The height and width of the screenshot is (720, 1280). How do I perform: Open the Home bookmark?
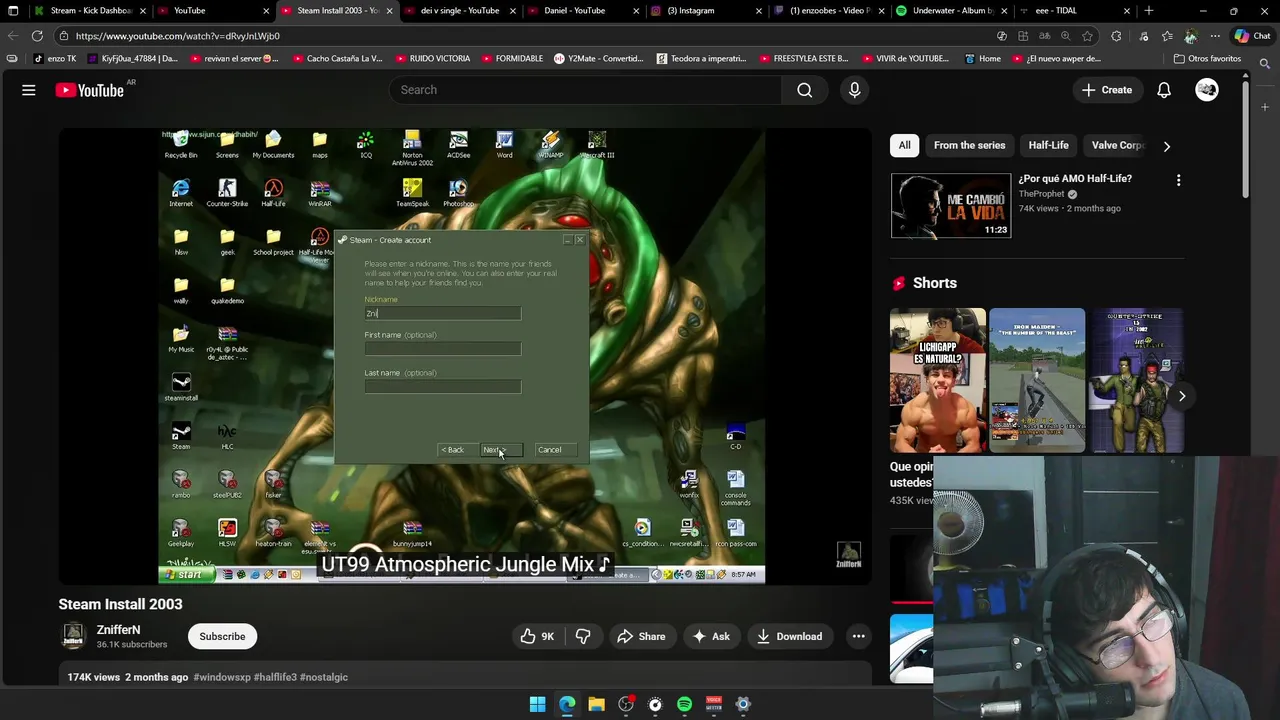[982, 59]
